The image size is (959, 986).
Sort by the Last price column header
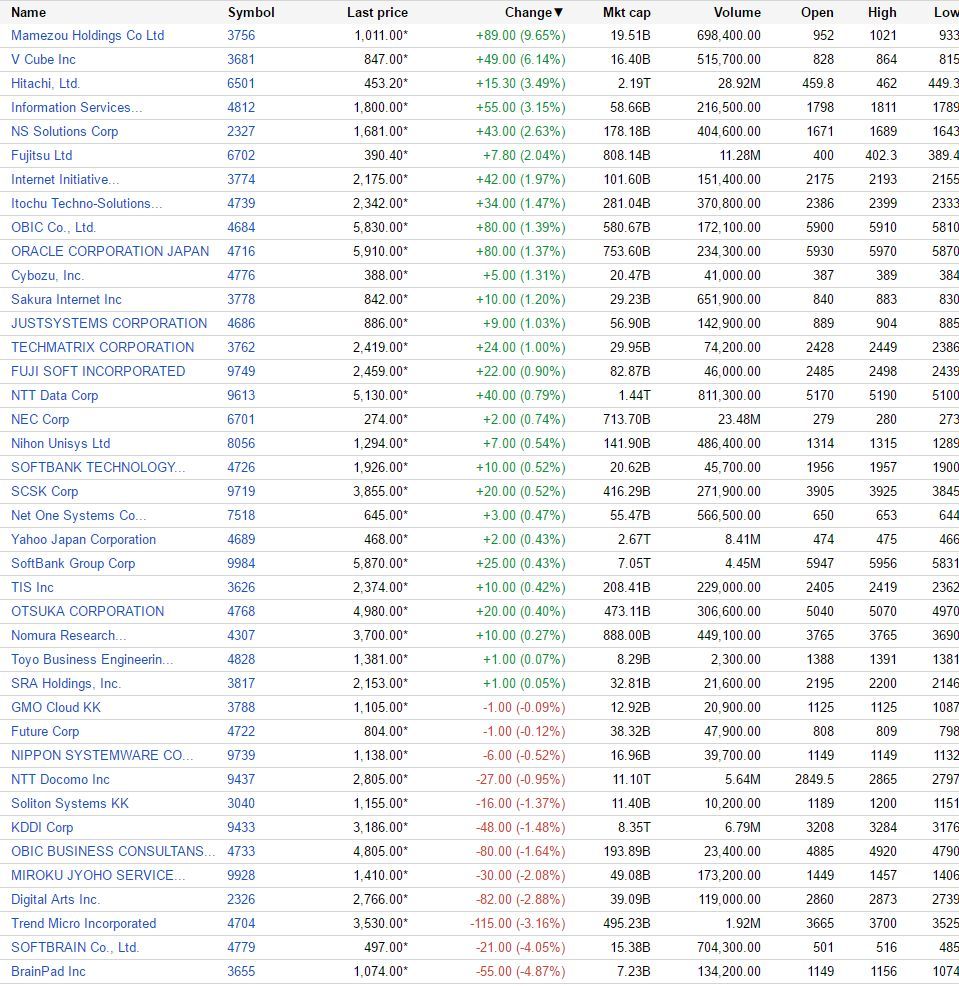coord(377,13)
